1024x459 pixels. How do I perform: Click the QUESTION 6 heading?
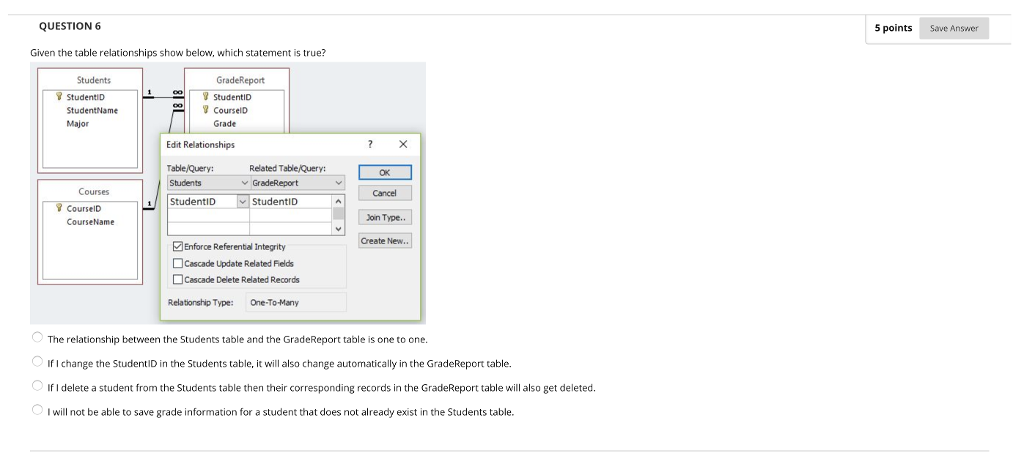[70, 26]
